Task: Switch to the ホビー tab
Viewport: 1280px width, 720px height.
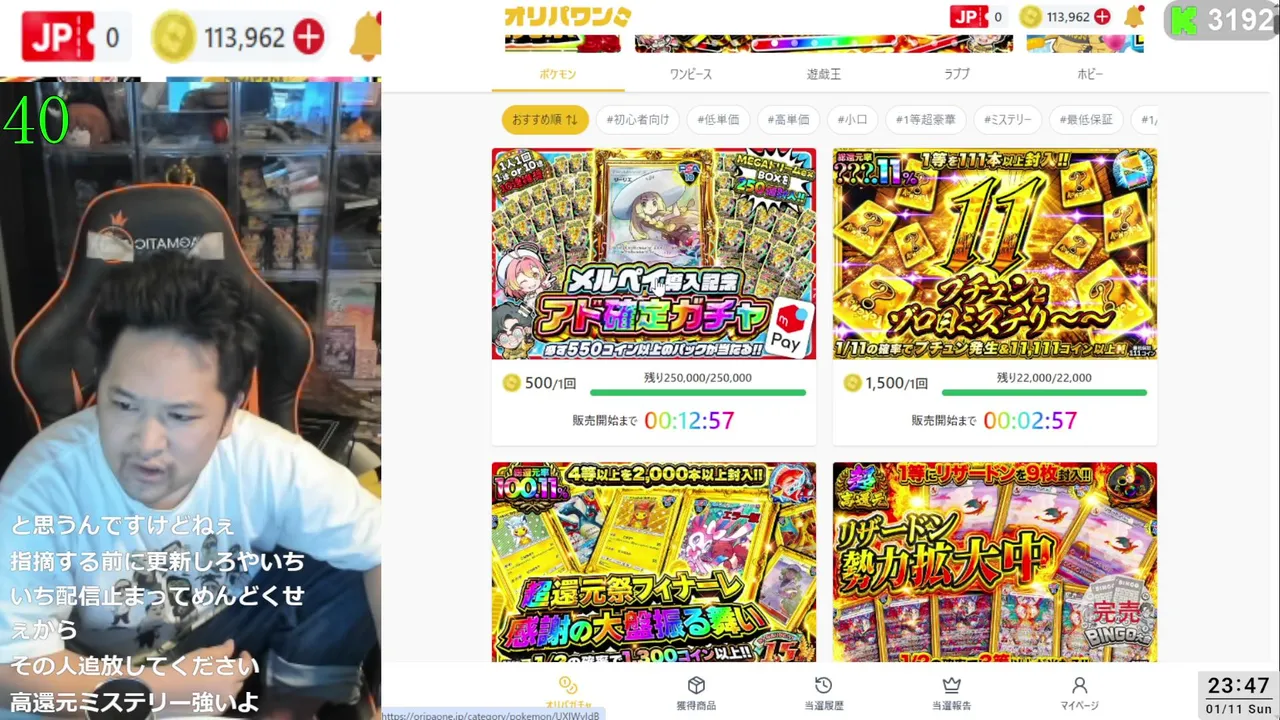Action: [x=1090, y=74]
